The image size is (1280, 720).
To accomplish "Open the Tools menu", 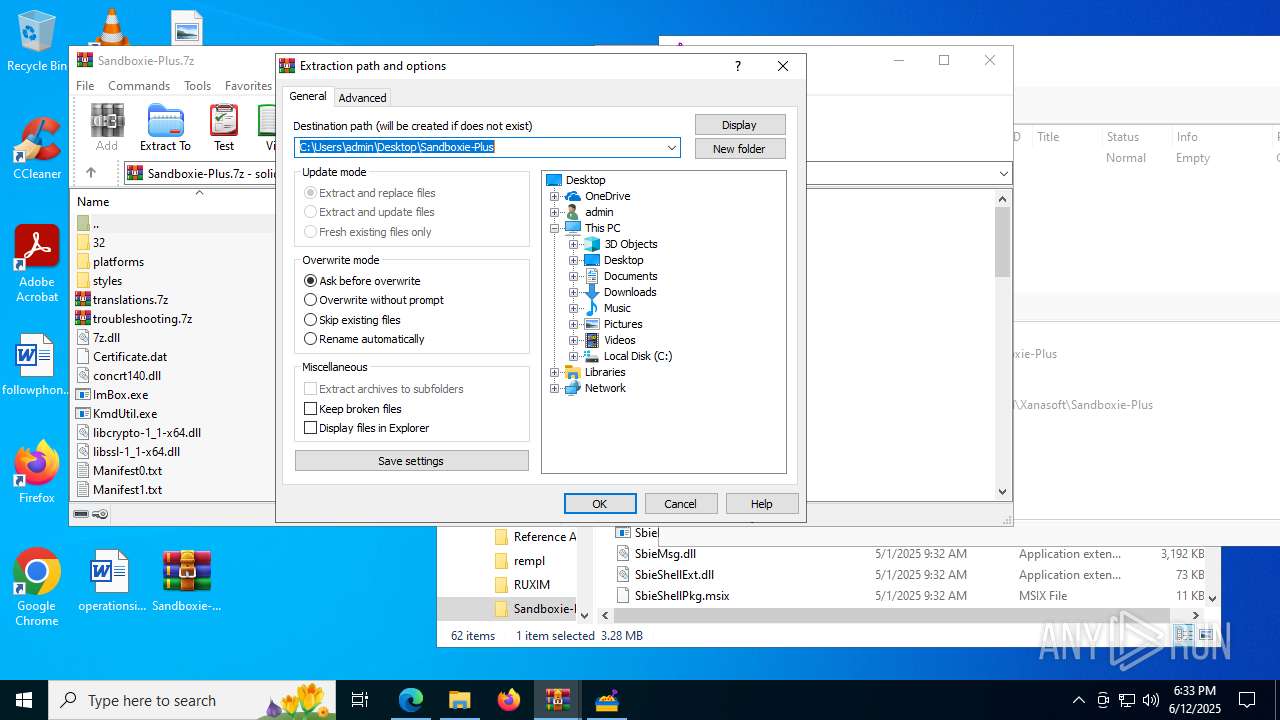I will [x=197, y=86].
